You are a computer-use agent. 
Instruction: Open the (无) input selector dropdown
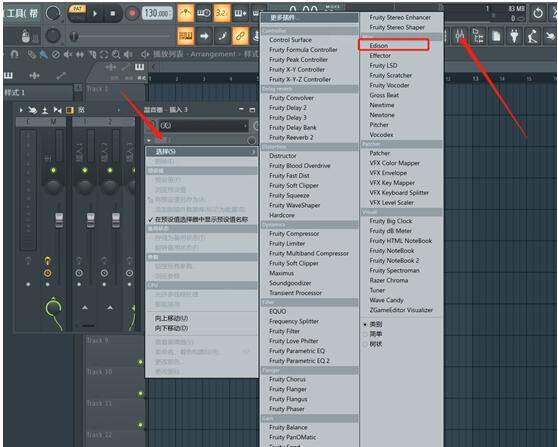[203, 125]
